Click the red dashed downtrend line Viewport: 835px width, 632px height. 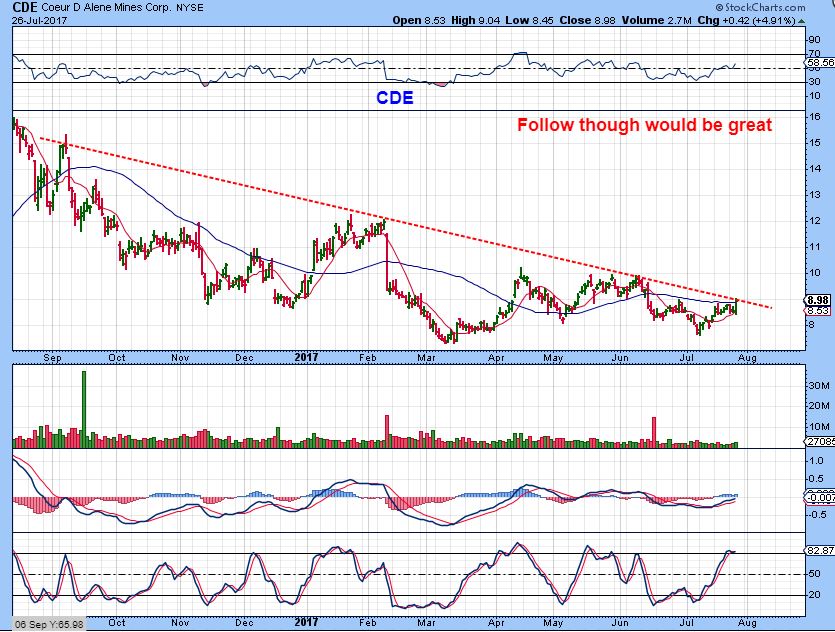point(405,224)
